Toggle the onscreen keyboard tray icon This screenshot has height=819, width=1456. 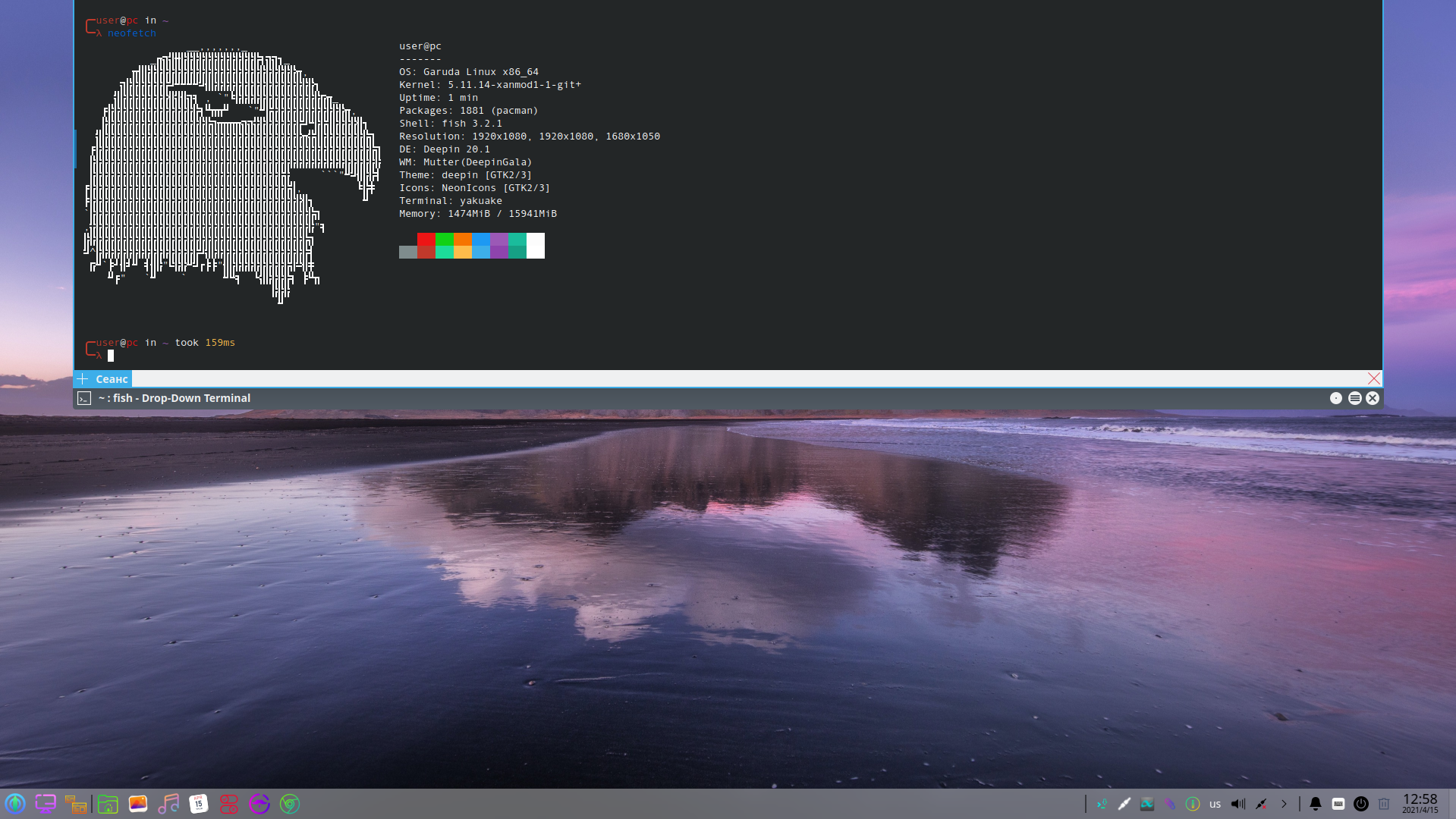pos(1338,804)
